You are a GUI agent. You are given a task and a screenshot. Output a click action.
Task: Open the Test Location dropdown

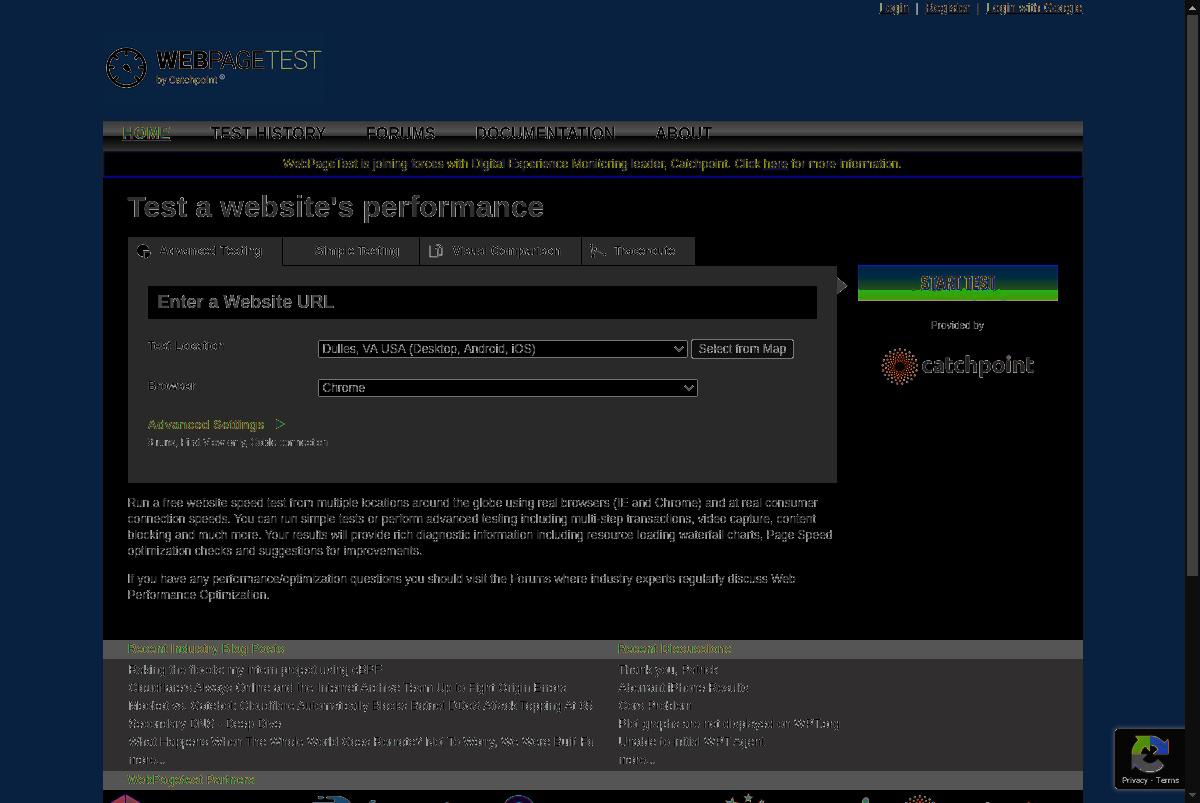[x=503, y=349]
